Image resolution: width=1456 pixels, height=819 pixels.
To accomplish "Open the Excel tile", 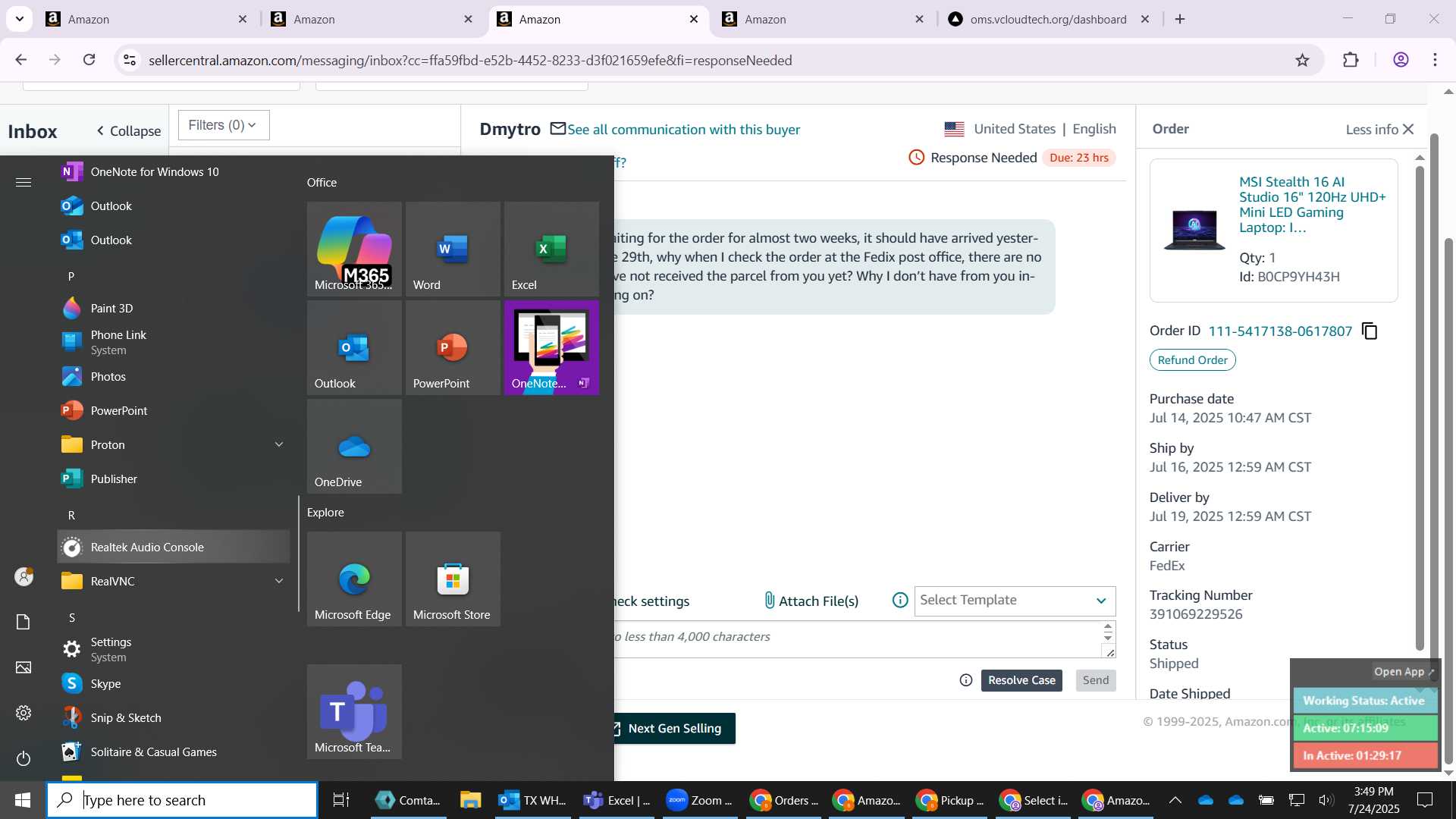I will [x=551, y=249].
